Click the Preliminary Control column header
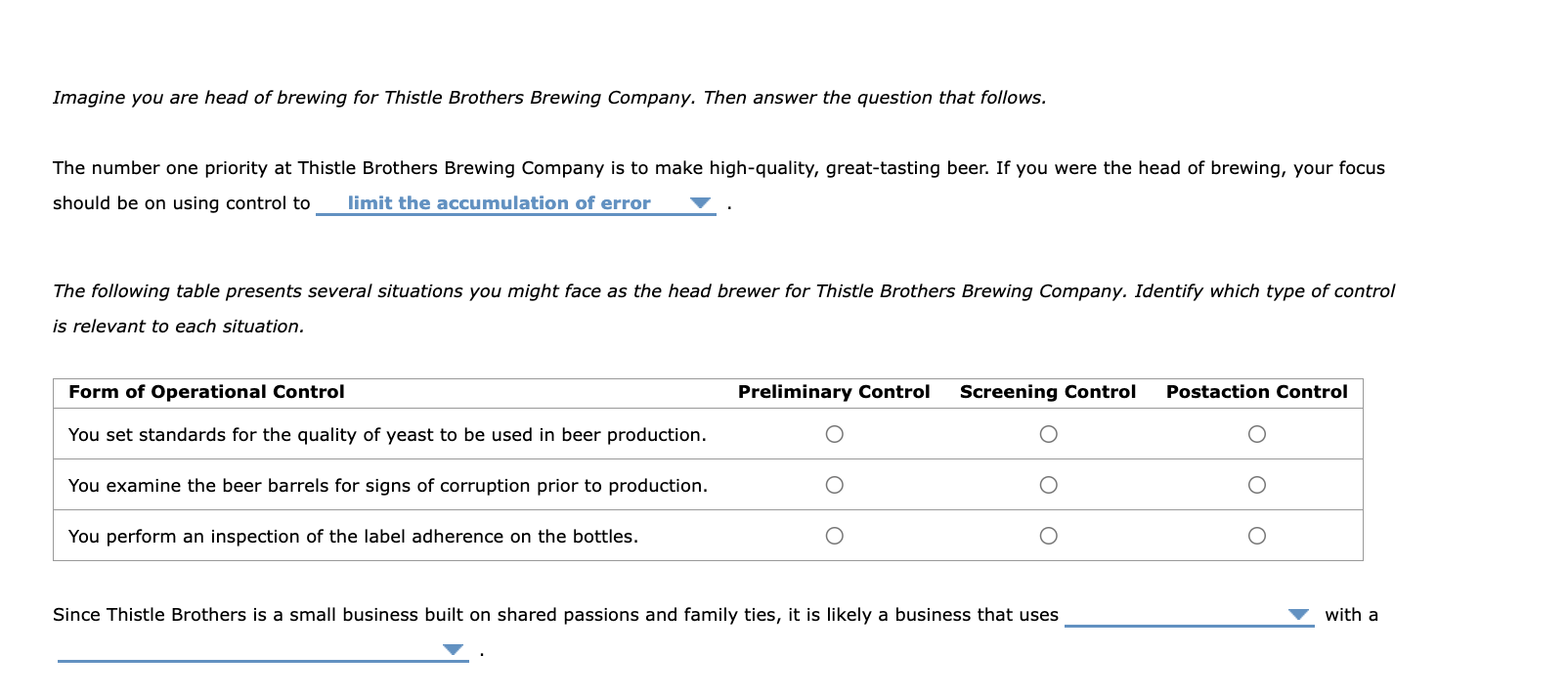This screenshot has width=1568, height=698. (x=834, y=392)
